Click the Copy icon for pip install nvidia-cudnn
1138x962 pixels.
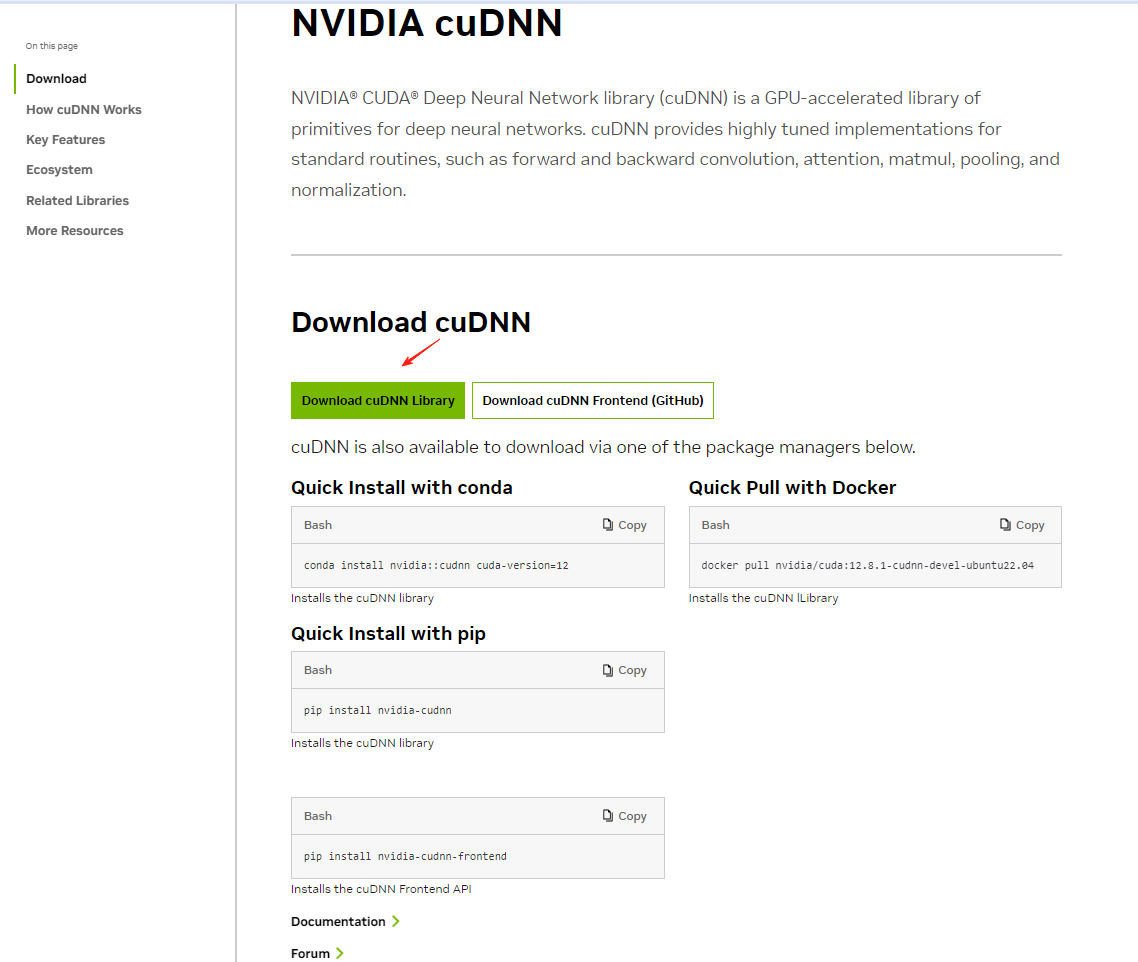tap(623, 670)
